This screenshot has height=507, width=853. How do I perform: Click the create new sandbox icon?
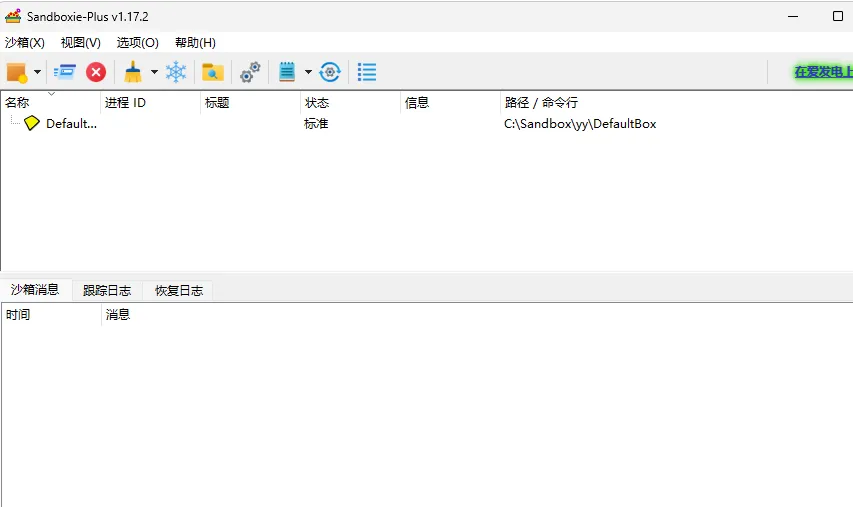[x=16, y=72]
